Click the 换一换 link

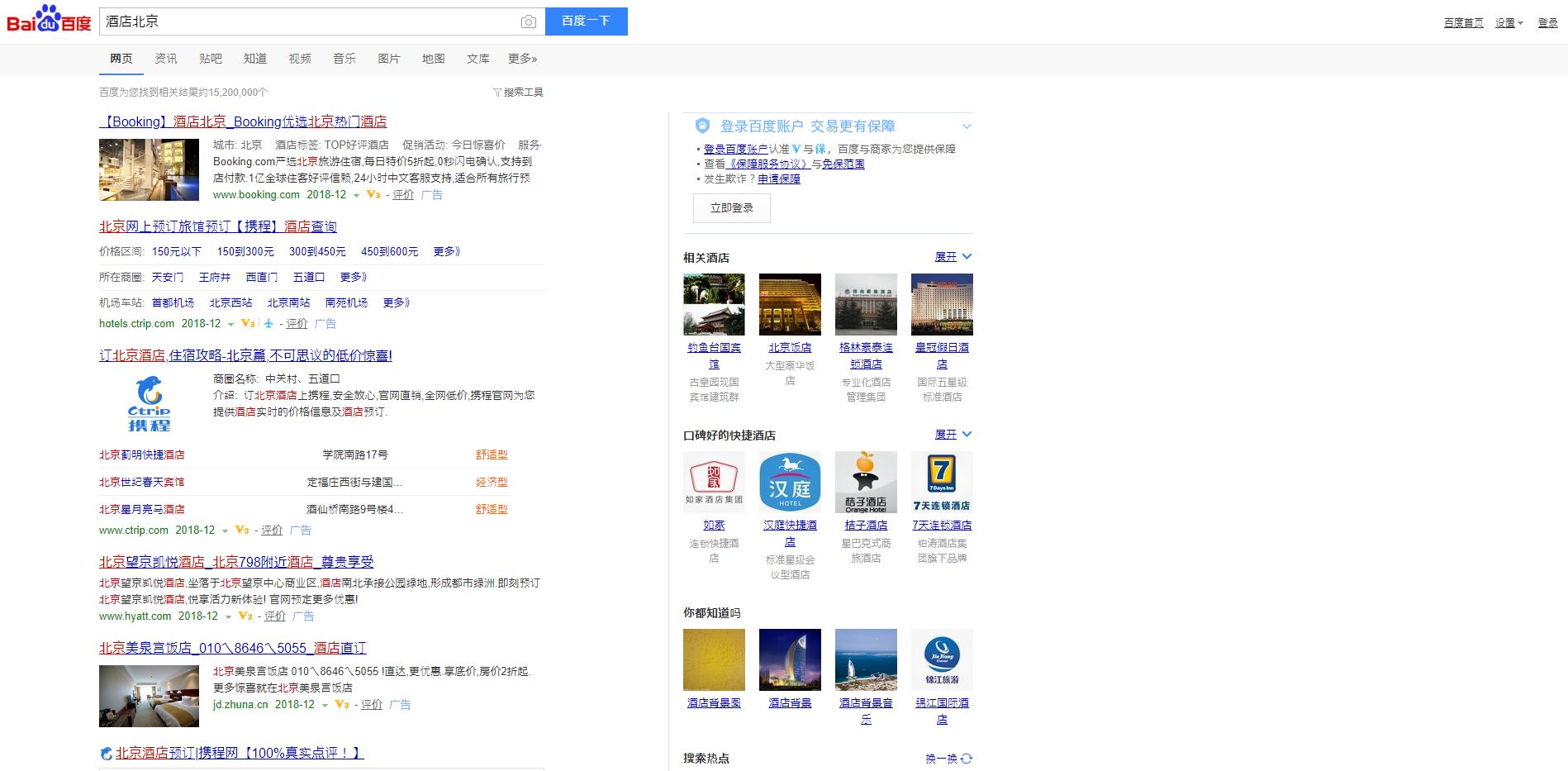tap(941, 759)
